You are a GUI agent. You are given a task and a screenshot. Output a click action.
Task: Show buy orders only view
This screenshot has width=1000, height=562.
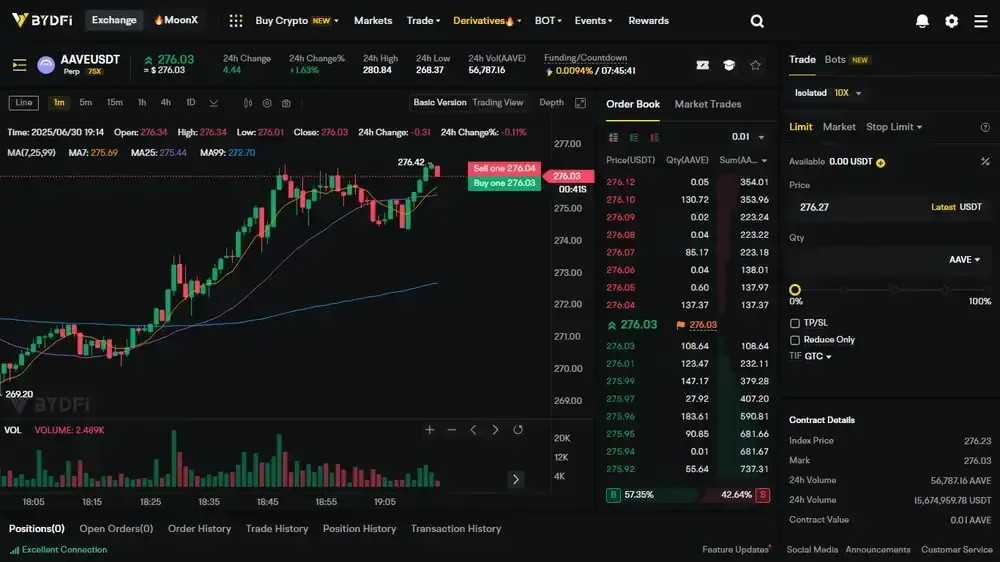point(634,137)
